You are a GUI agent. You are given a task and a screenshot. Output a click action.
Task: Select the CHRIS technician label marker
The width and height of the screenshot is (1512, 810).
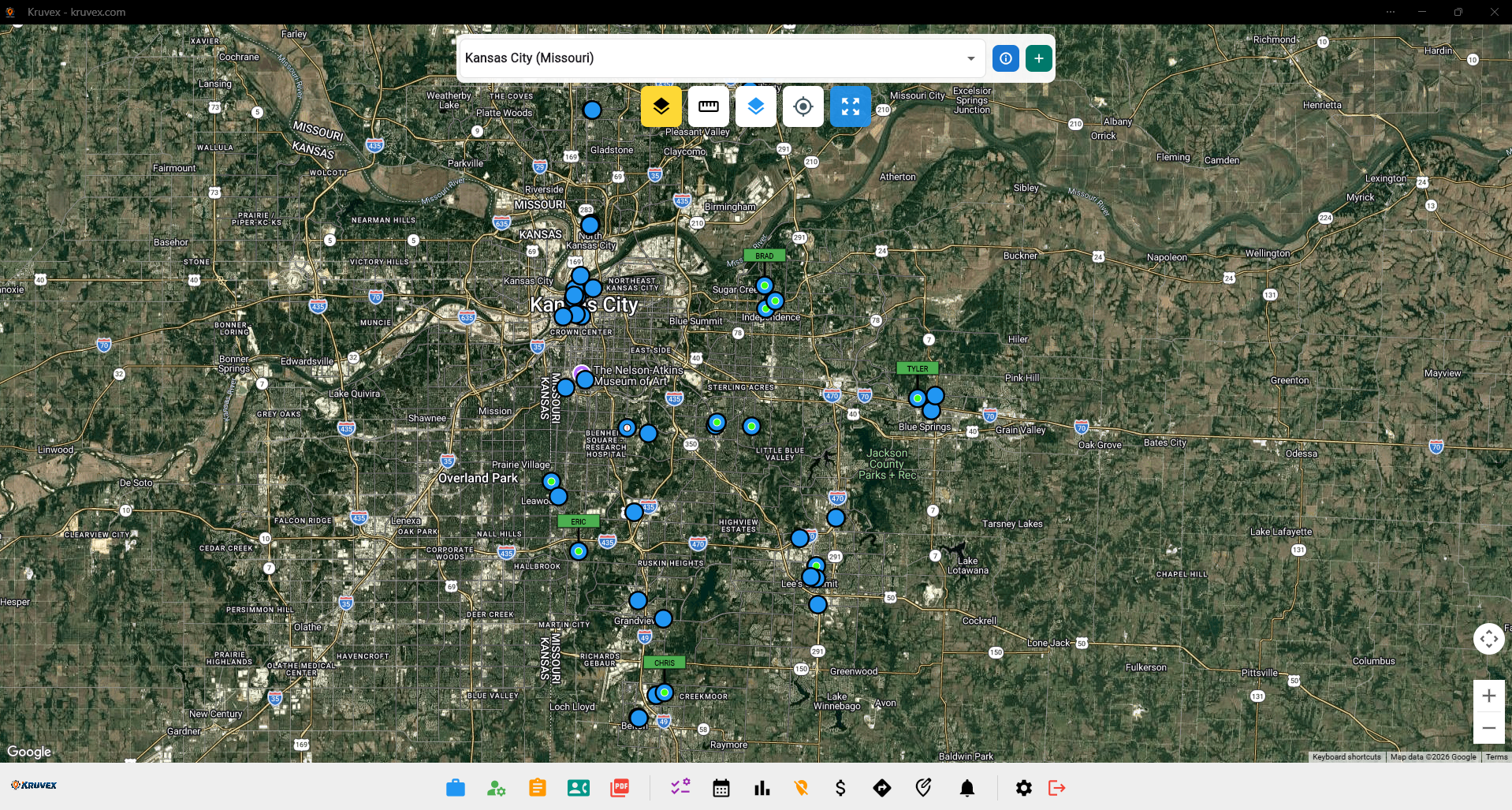pos(665,663)
